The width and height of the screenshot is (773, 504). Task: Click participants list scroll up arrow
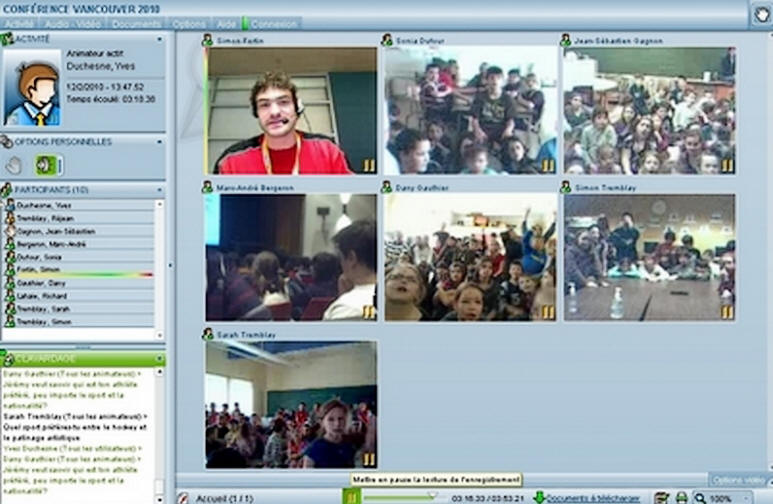click(x=160, y=204)
